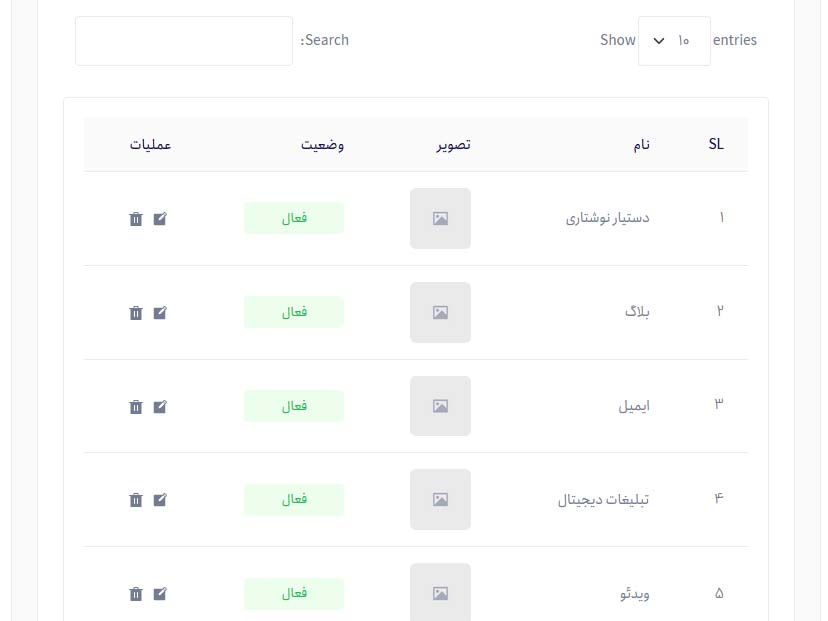Delete the تبلیغات دیجیتال row
This screenshot has height=621, width=828.
point(136,500)
